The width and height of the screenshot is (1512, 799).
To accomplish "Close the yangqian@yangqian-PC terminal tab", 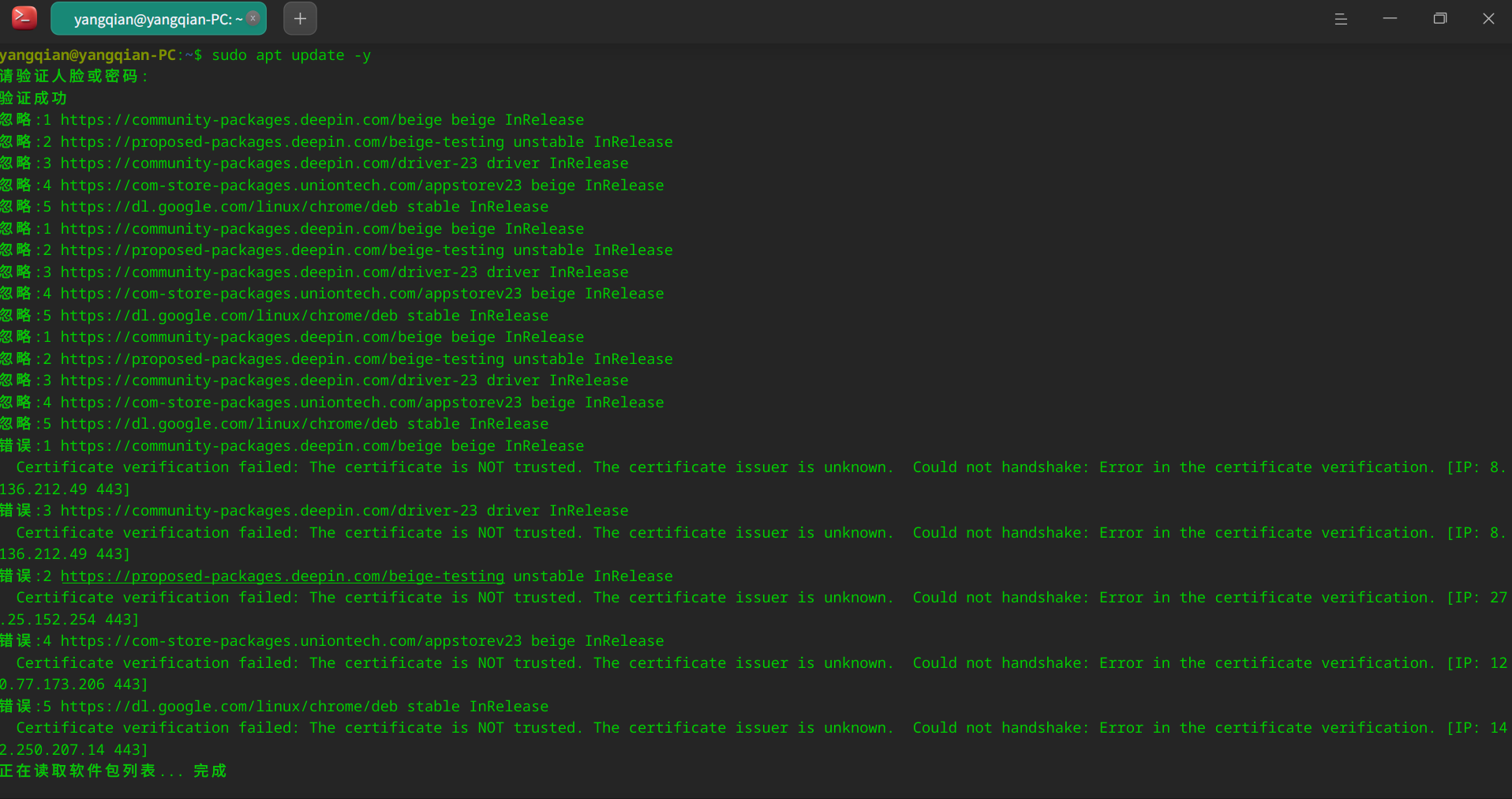I will [x=253, y=18].
